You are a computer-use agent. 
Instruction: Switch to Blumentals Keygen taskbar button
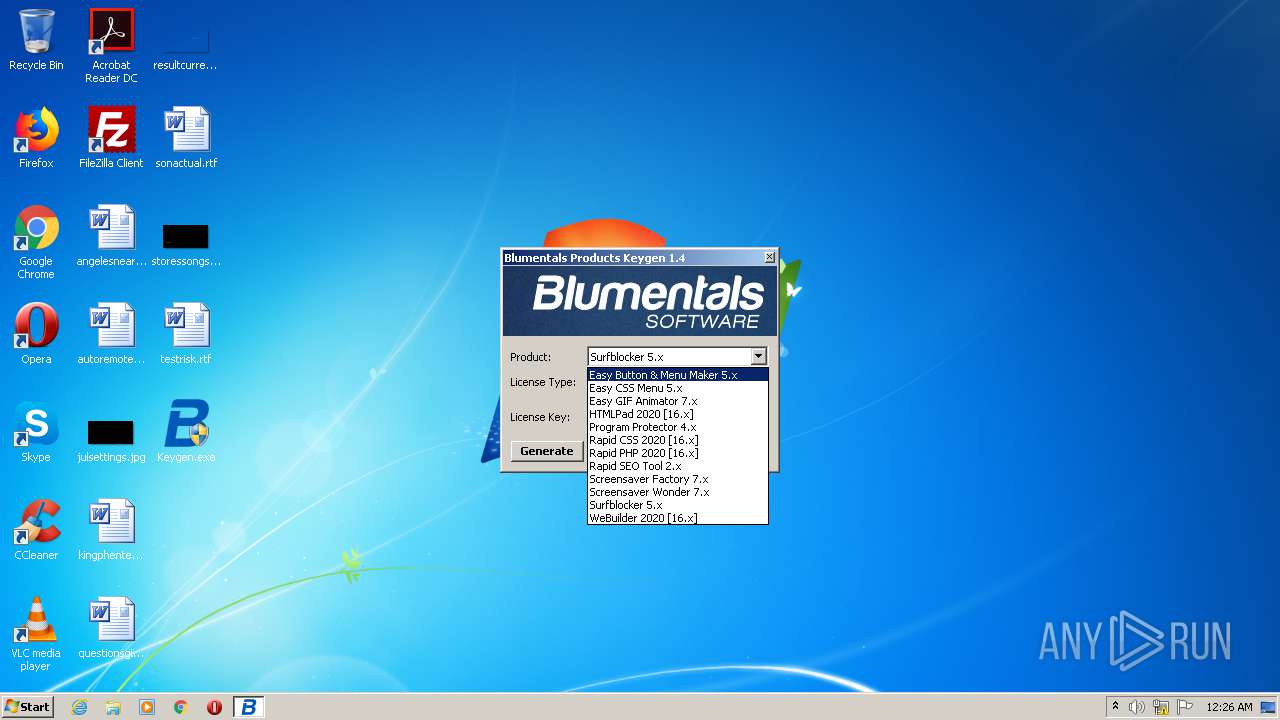pos(248,707)
